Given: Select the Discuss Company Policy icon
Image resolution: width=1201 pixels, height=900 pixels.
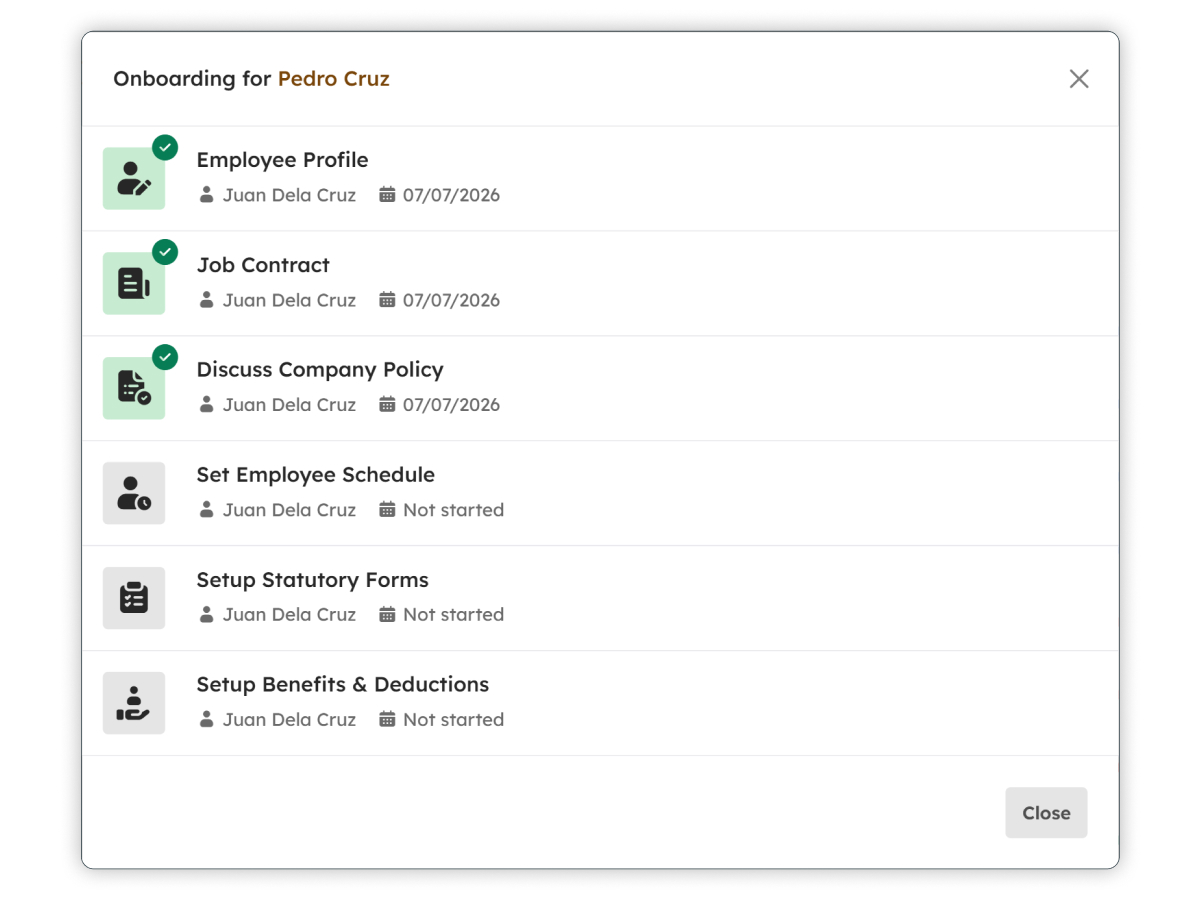Looking at the screenshot, I should tap(134, 388).
